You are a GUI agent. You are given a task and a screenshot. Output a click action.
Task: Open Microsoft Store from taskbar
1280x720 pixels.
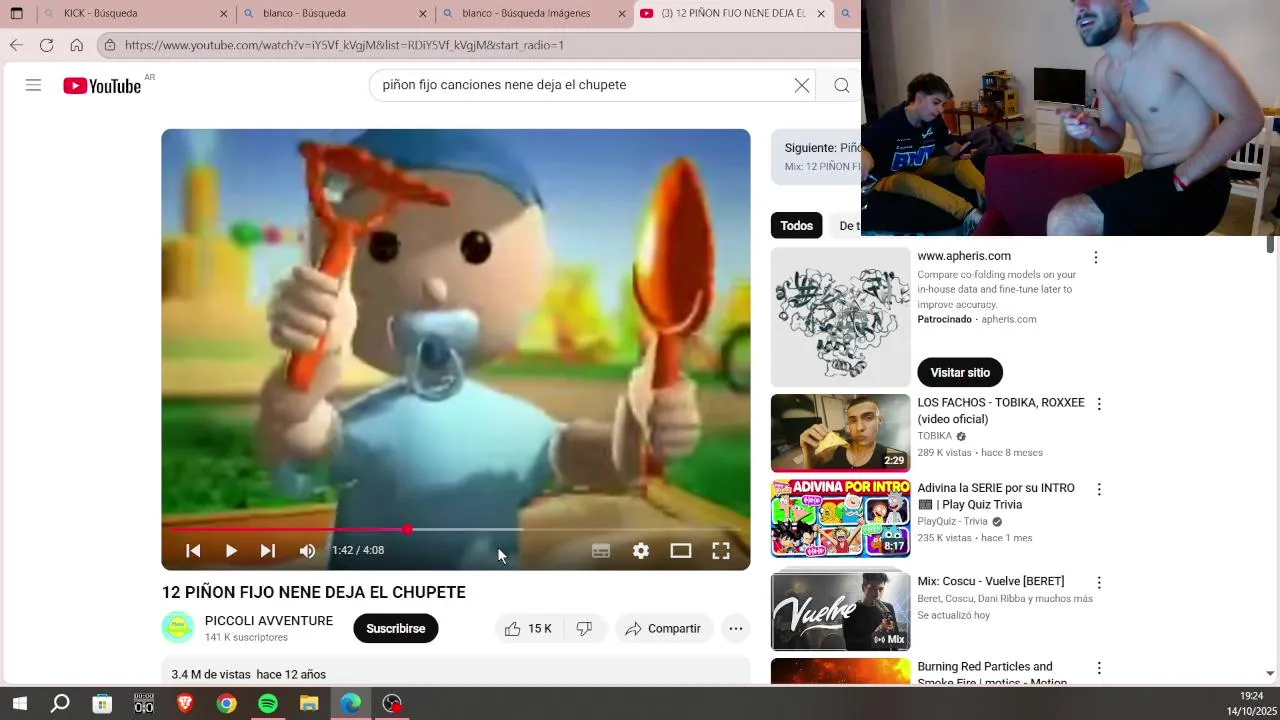tap(102, 704)
